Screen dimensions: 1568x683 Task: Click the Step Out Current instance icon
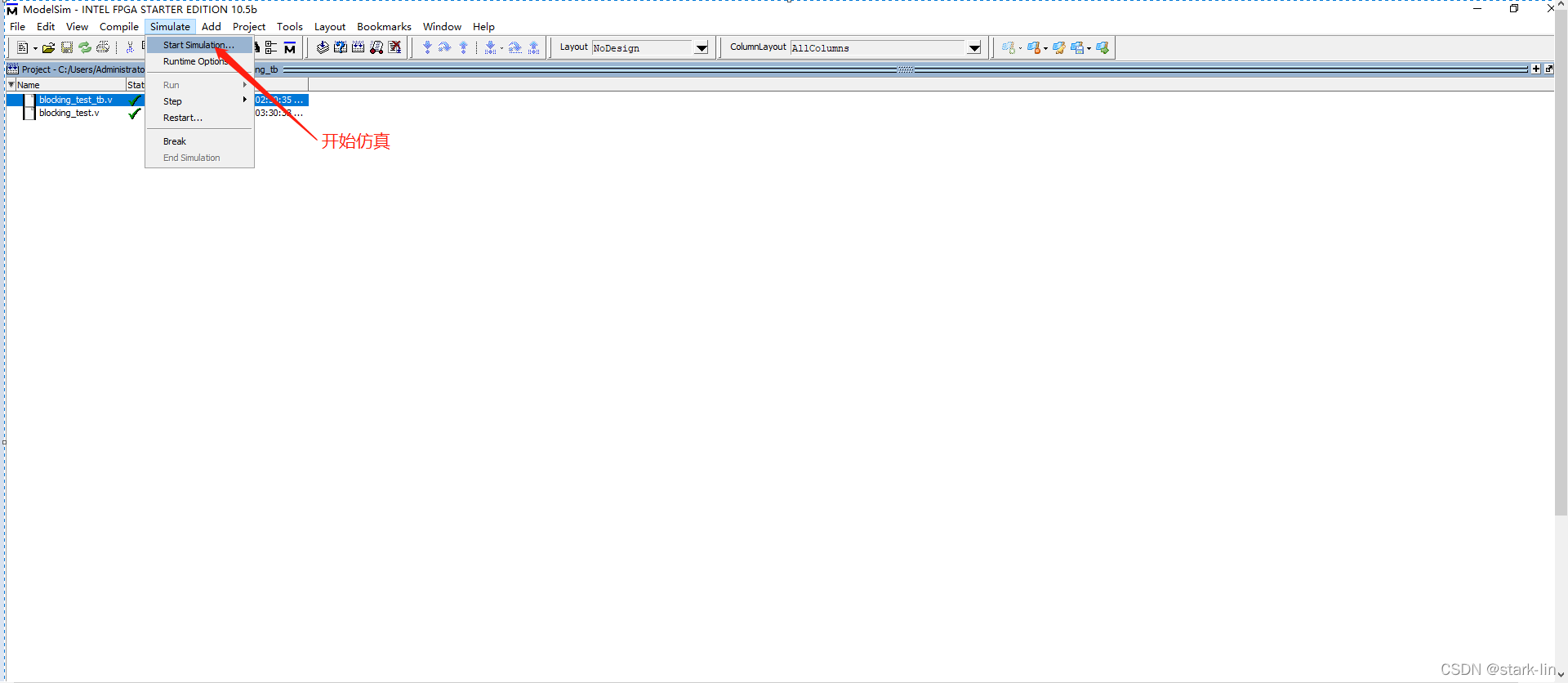coord(533,47)
